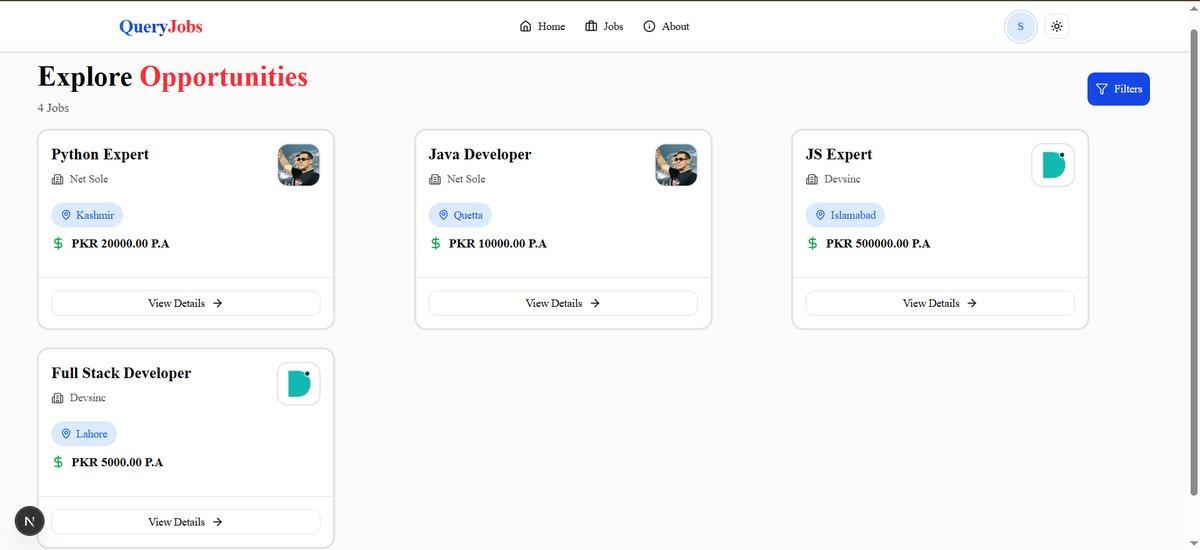View Details of Java Developer job
The height and width of the screenshot is (550, 1200).
click(x=563, y=303)
